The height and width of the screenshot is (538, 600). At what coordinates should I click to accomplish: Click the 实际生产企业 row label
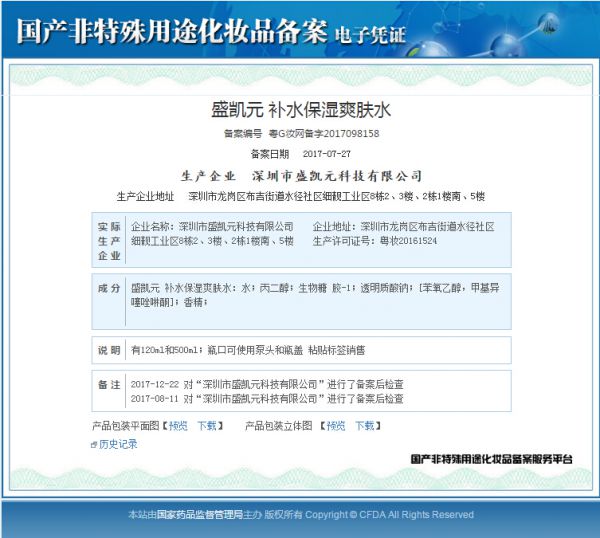click(x=109, y=241)
